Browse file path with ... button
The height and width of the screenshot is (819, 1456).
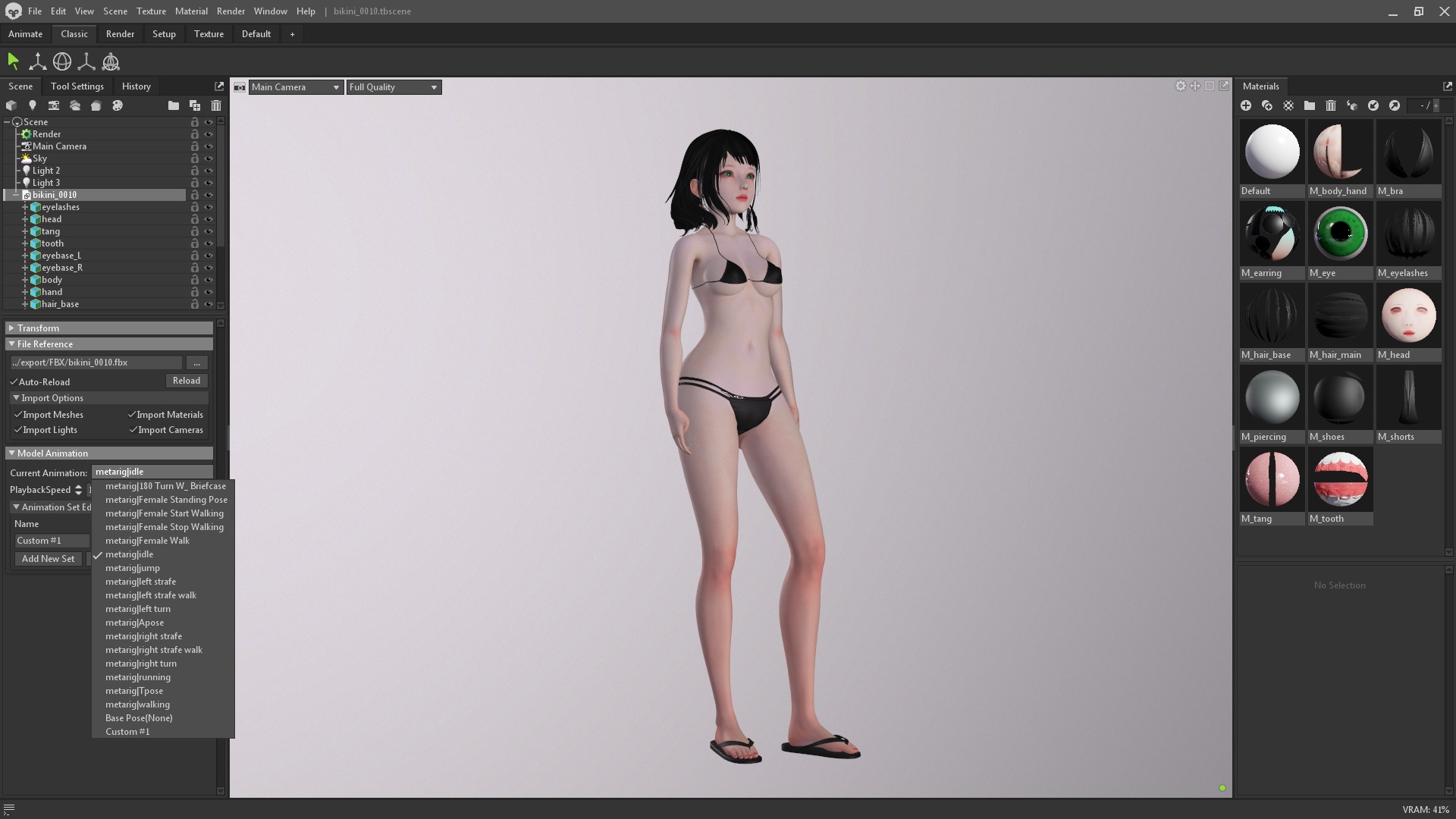pos(196,362)
